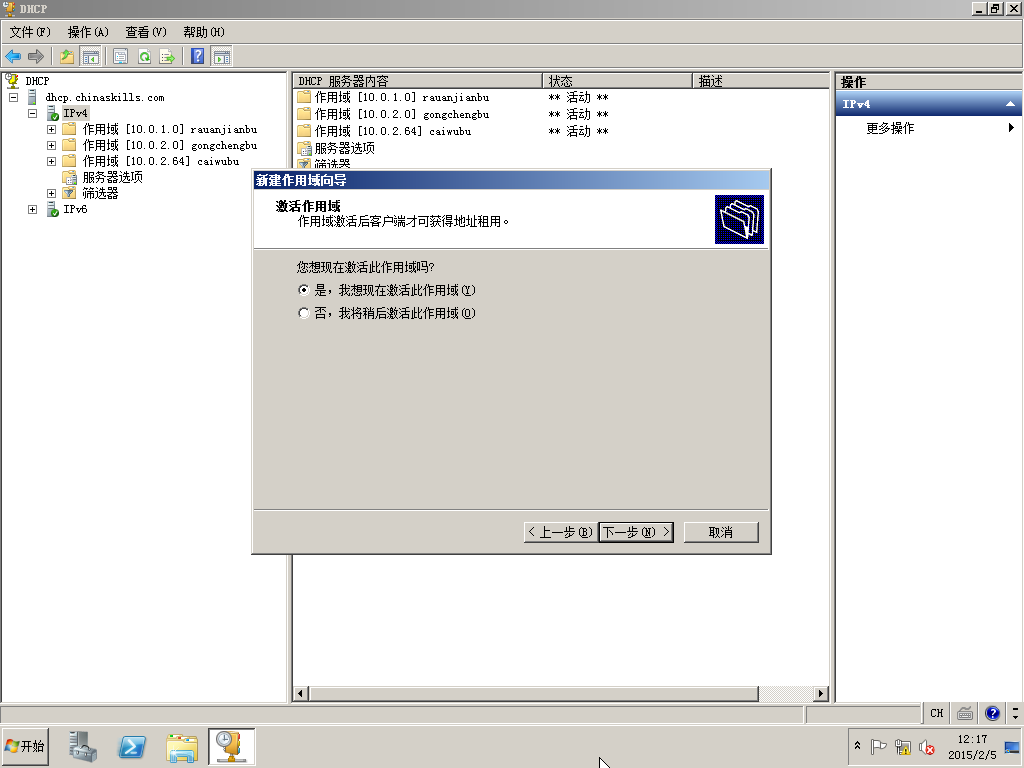
Task: Expand scope [10.0.2.0] gongchengbu in tree
Action: pyautogui.click(x=52, y=145)
